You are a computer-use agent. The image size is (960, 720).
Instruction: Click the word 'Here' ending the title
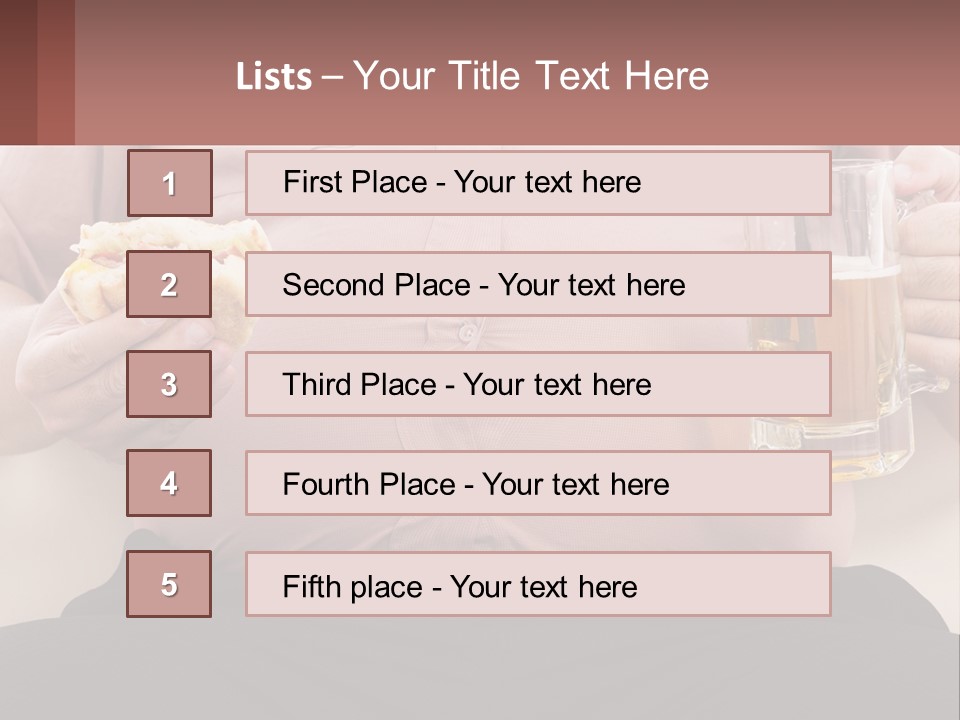click(x=666, y=77)
